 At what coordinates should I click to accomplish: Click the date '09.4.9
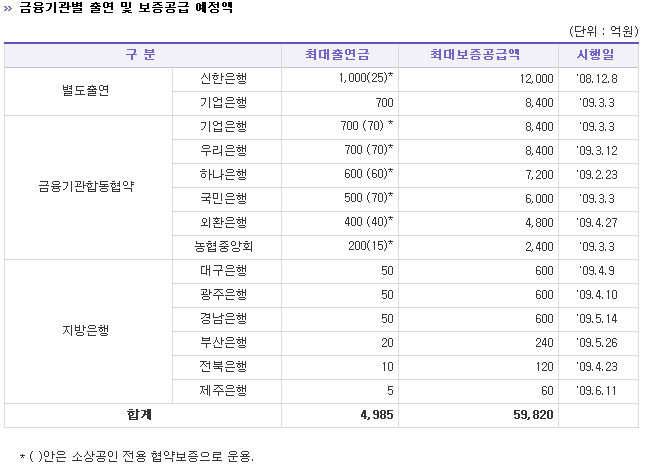coord(597,270)
